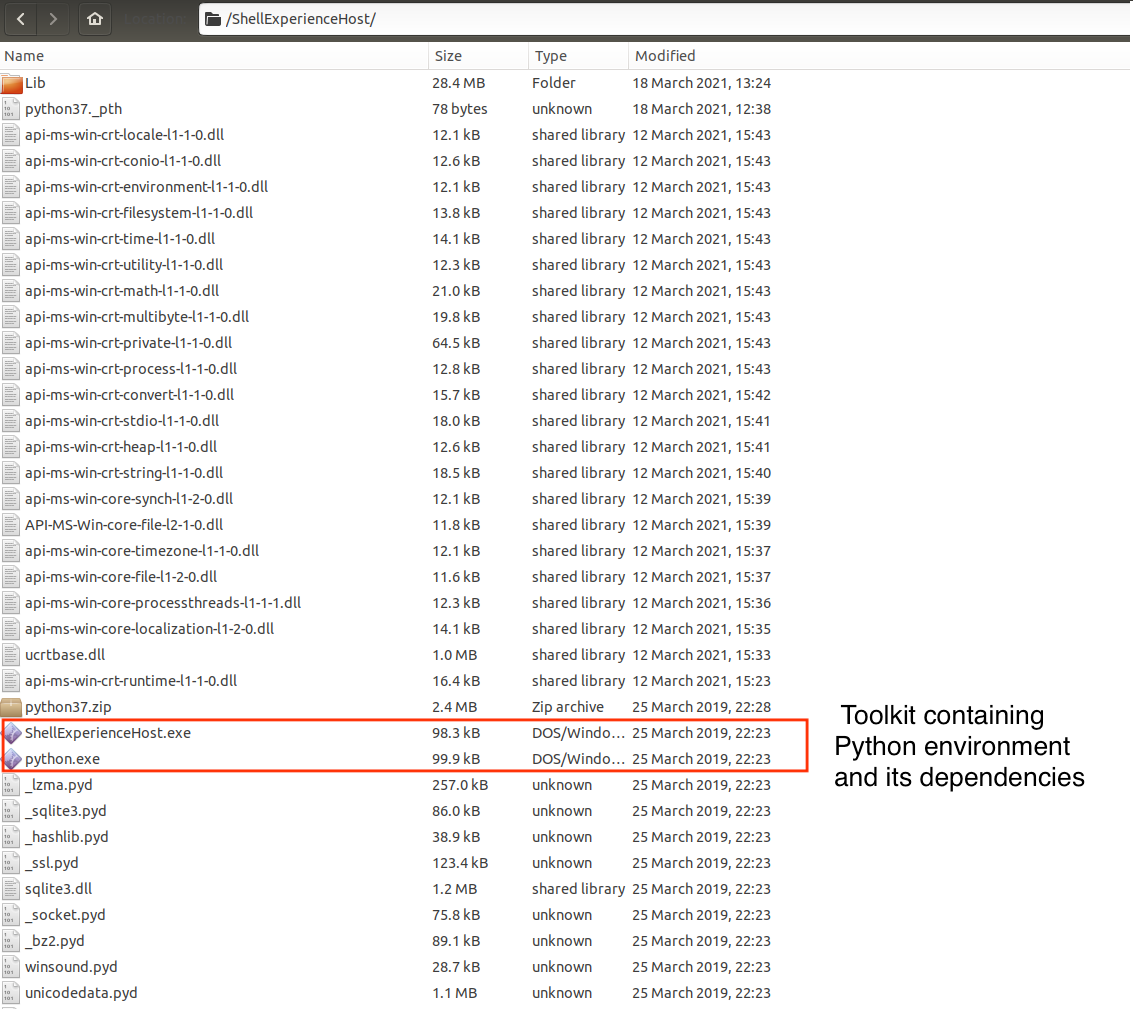
Task: Click the 12 March 2021, 15:23 modified date
Action: click(x=701, y=681)
